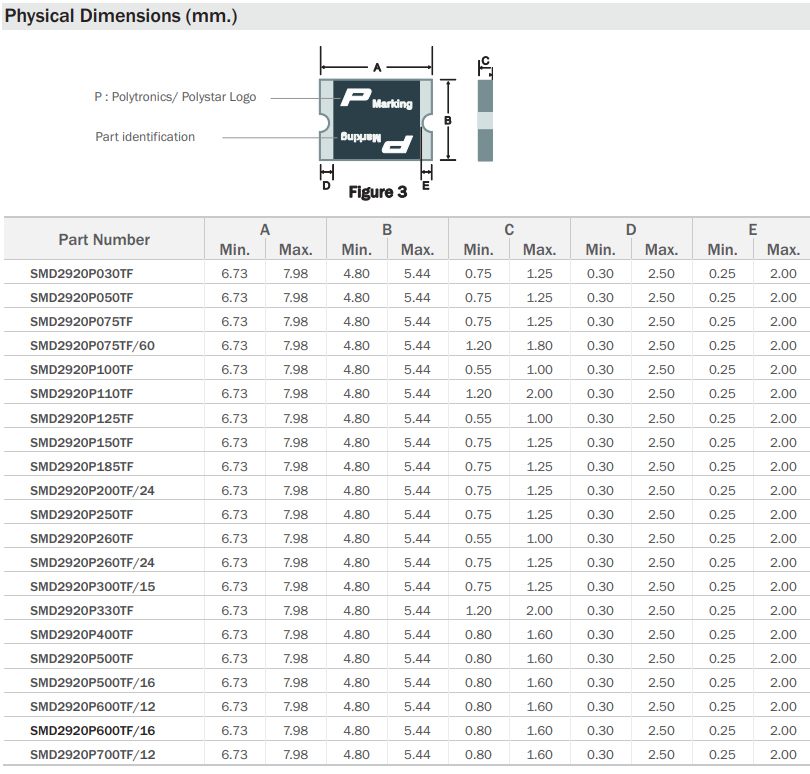Select part number SMD2920P030TF
The width and height of the screenshot is (810, 774).
tap(81, 273)
